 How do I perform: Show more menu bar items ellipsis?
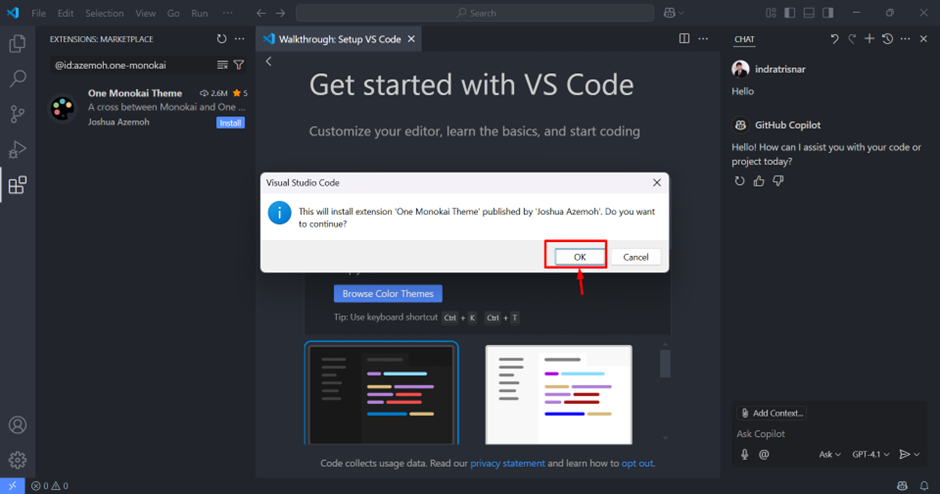click(x=227, y=13)
